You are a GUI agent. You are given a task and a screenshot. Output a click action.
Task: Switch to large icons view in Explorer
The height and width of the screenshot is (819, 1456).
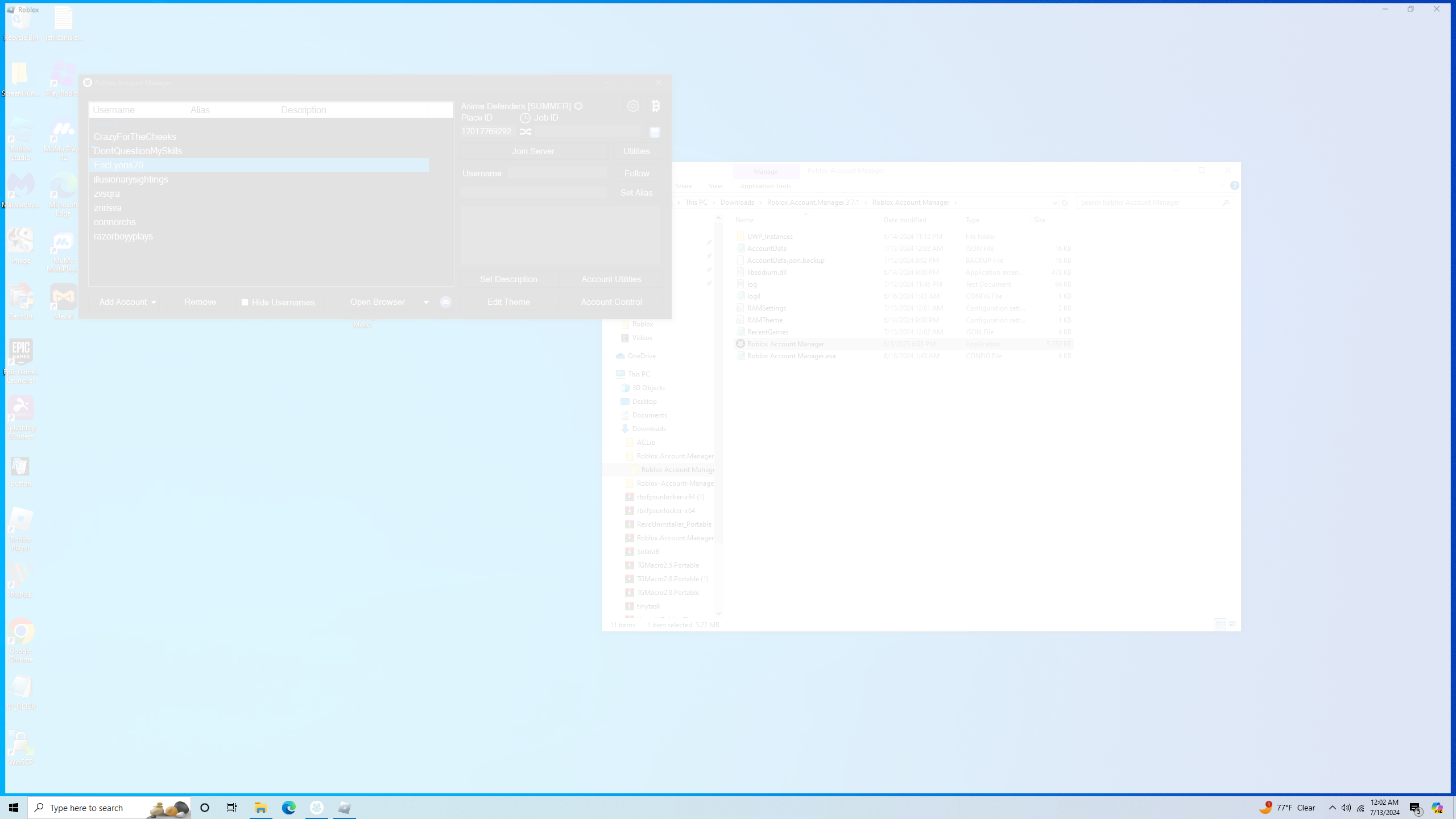tap(1232, 624)
